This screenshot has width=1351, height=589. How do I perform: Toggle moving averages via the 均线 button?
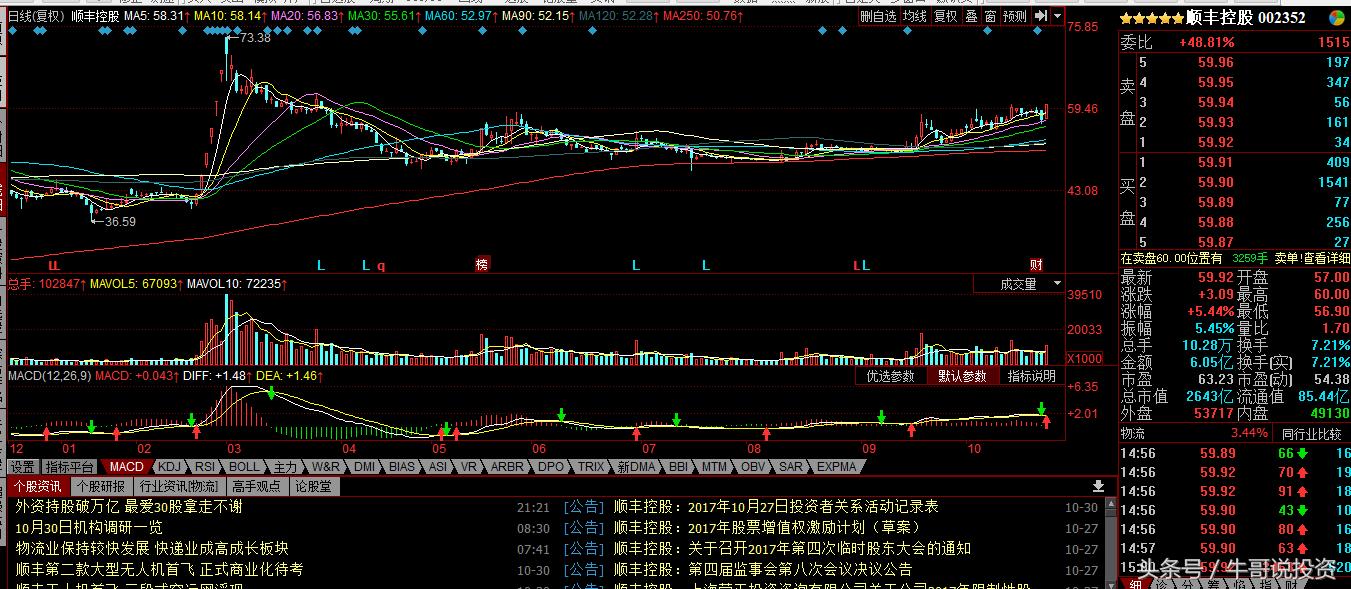[915, 16]
